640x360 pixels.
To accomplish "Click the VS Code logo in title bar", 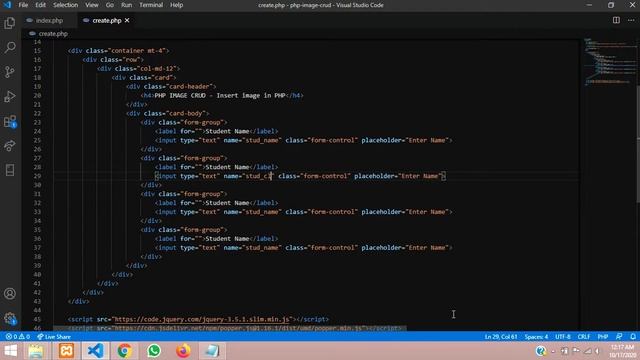I will (x=7, y=5).
